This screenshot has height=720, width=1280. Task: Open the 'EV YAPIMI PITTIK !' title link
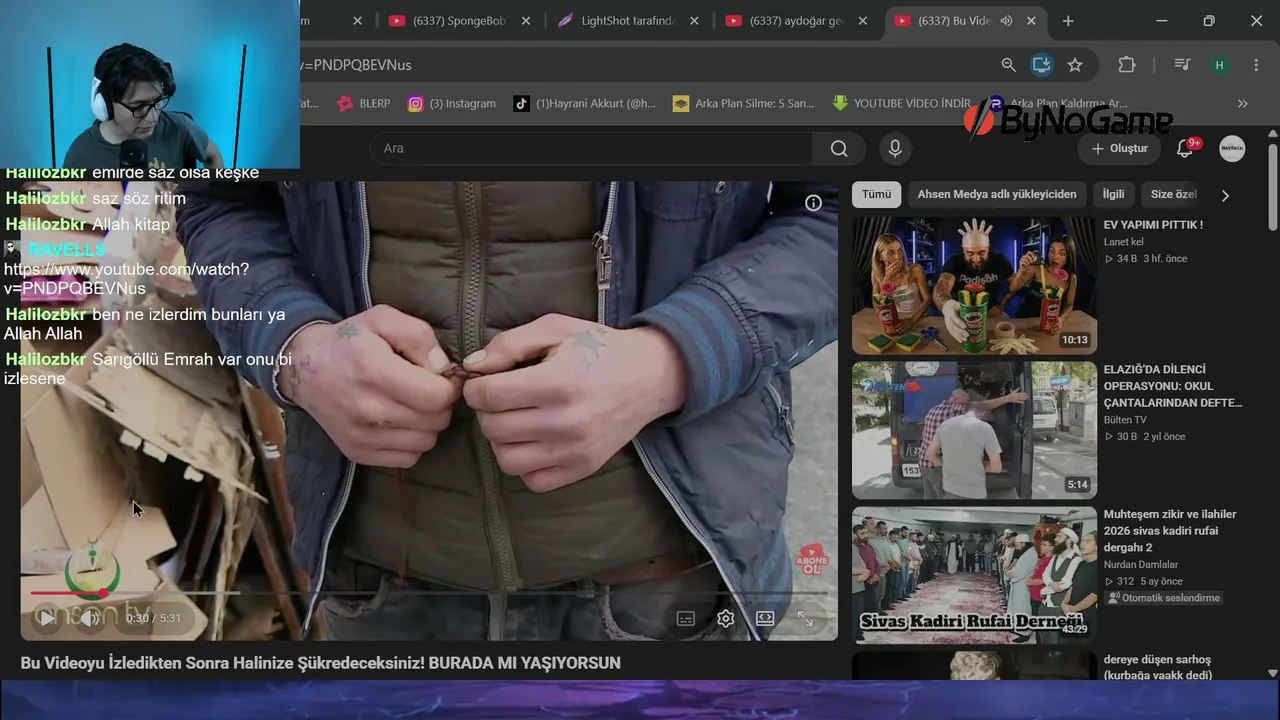coord(1153,225)
